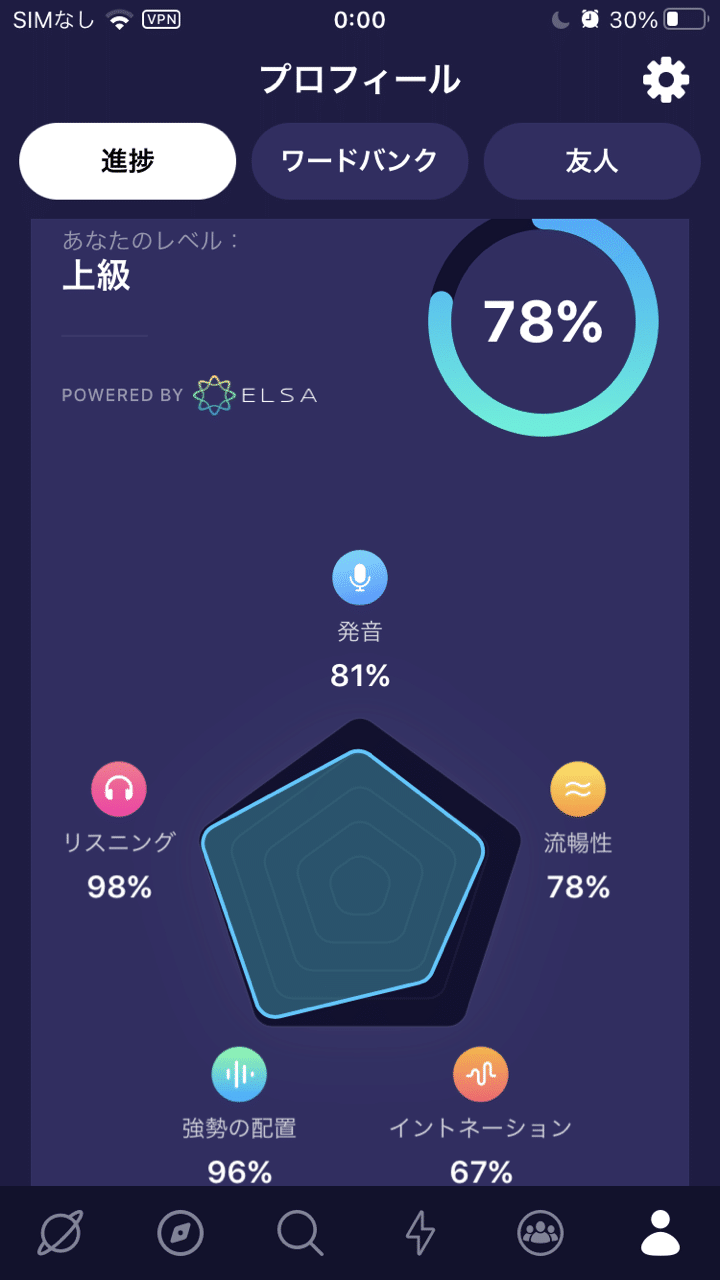Open the compass discover tab

tap(180, 1233)
